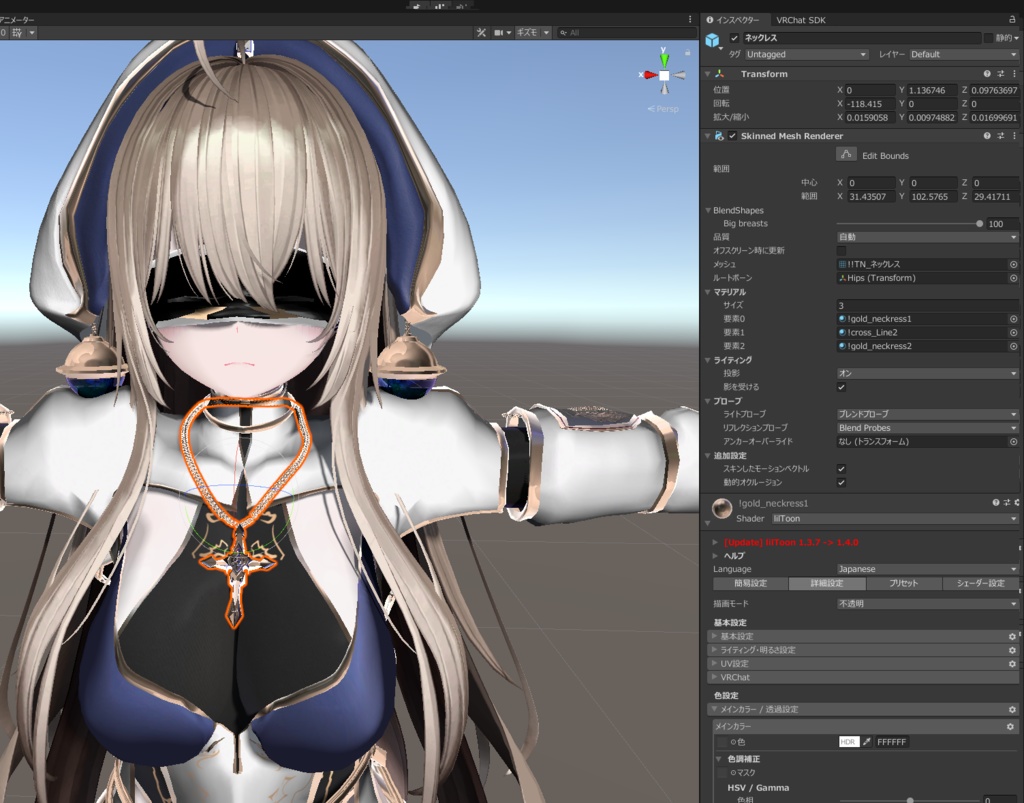Open Transform preset selector icon
1024x803 pixels.
coord(1000,74)
